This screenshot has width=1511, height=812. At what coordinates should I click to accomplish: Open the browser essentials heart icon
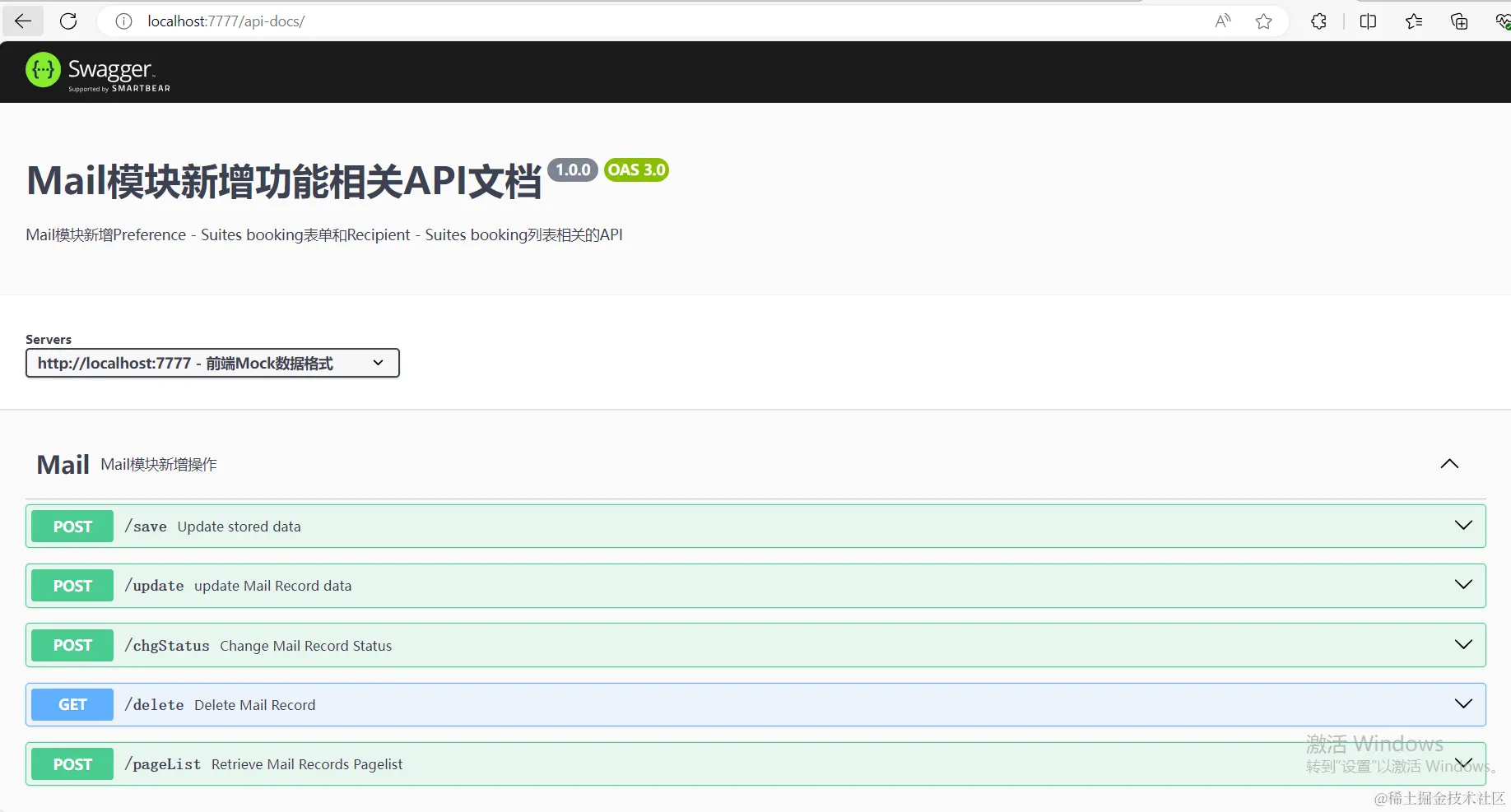(x=1502, y=21)
